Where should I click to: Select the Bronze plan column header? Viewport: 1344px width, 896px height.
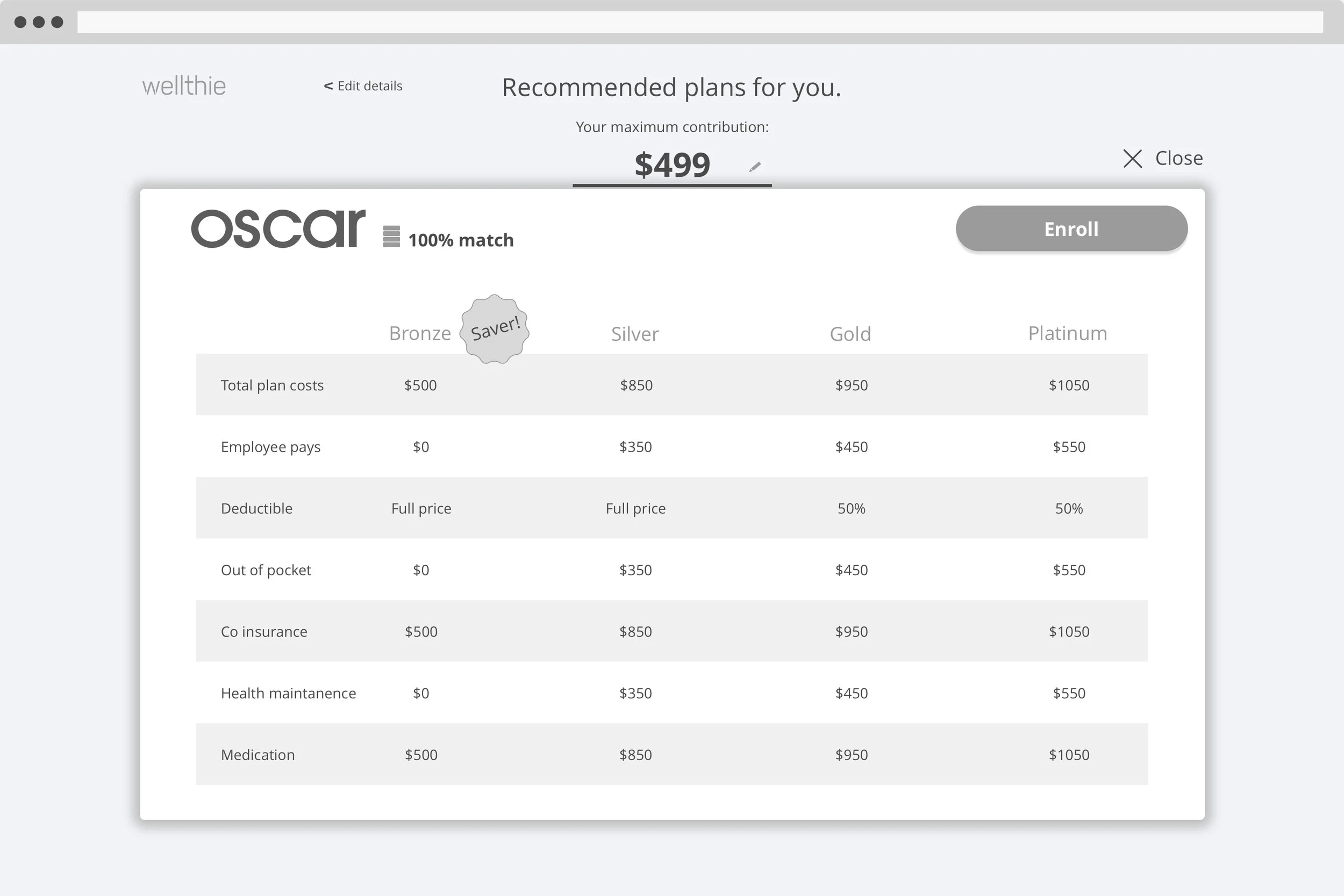point(420,333)
